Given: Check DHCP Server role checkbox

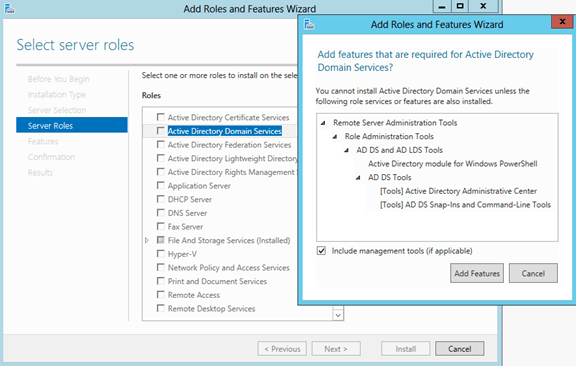Looking at the screenshot, I should tap(161, 199).
